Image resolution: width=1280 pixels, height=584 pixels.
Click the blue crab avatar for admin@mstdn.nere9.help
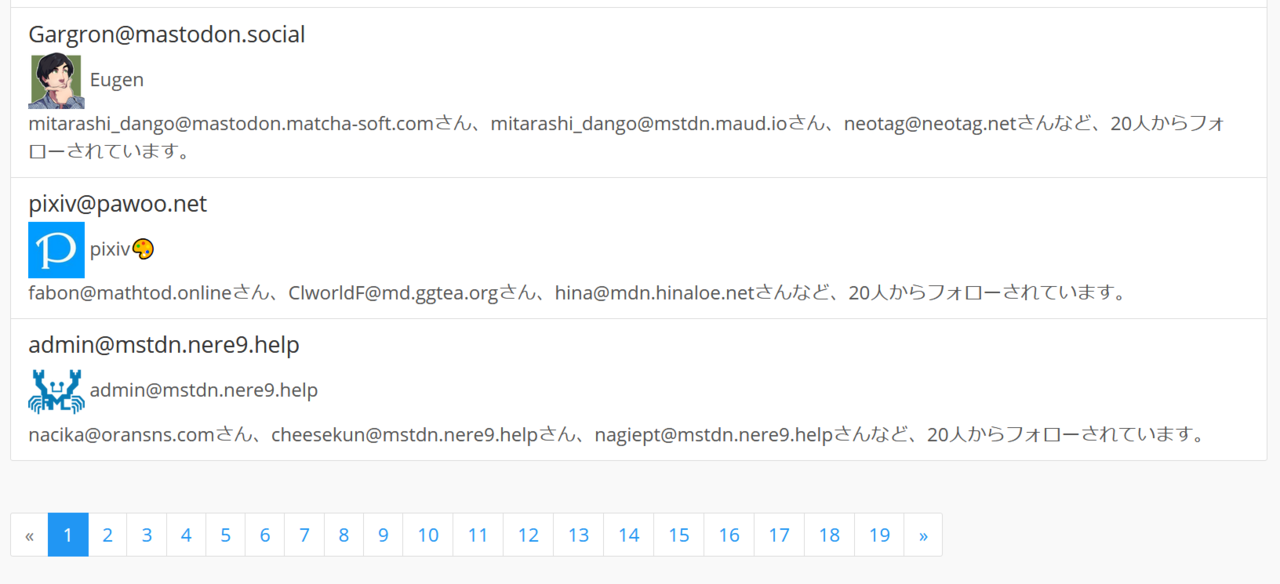[56, 391]
